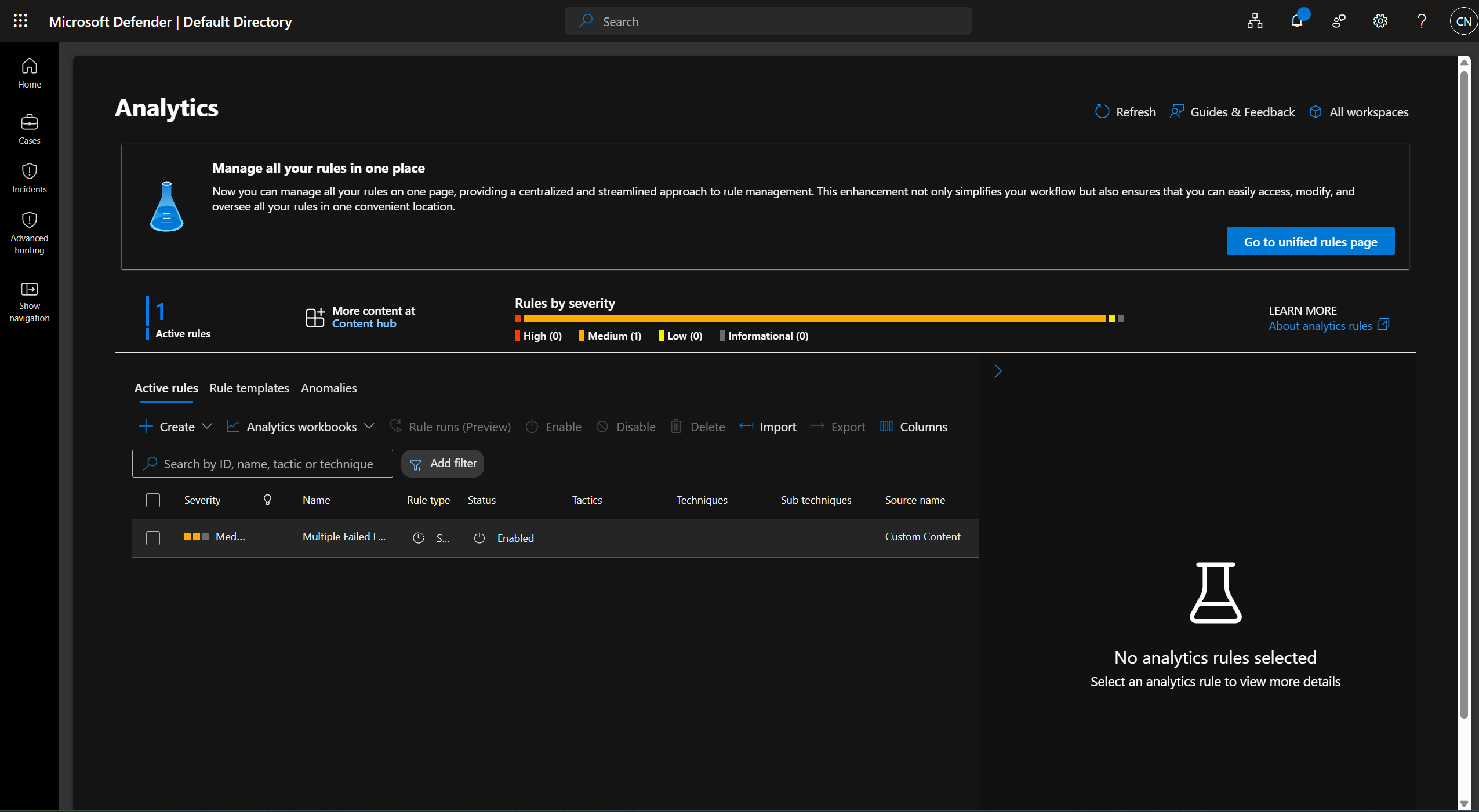Open the notifications bell
The width and height of the screenshot is (1479, 812).
point(1297,21)
